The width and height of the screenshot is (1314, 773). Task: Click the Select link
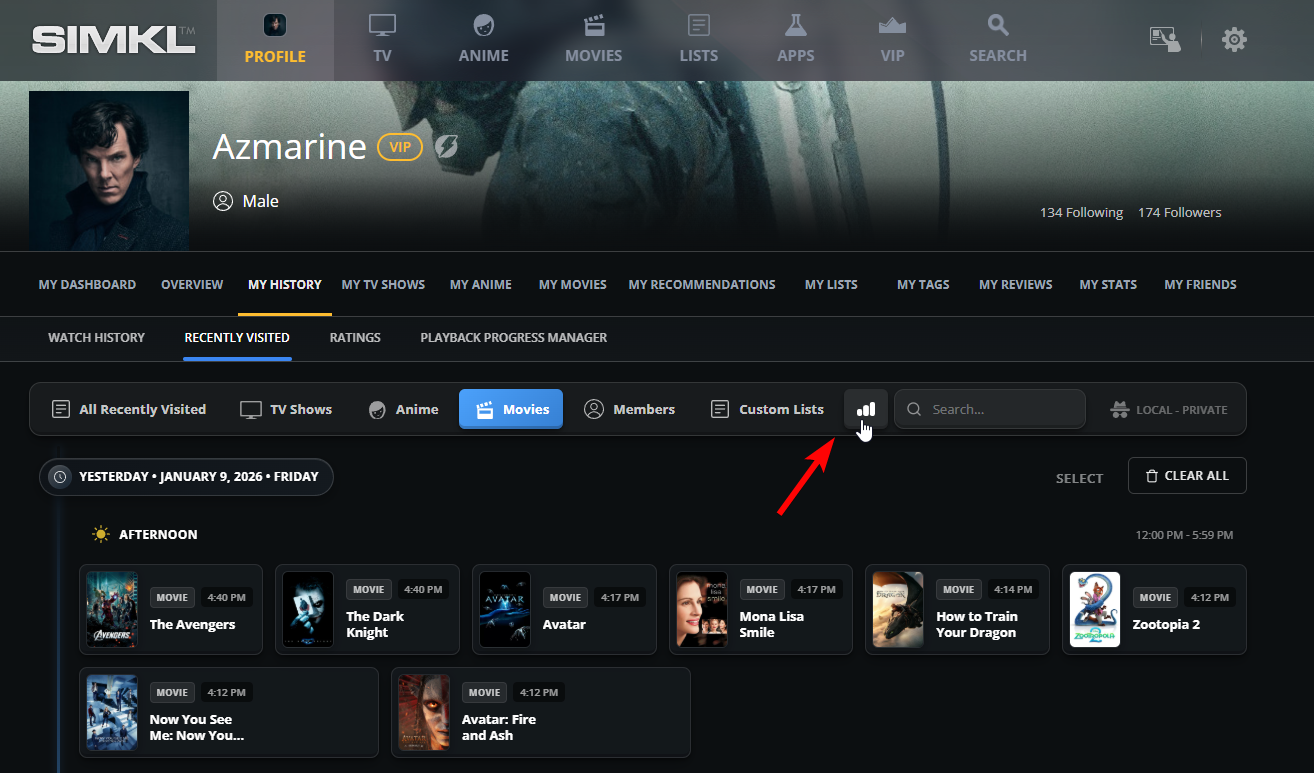[1079, 478]
